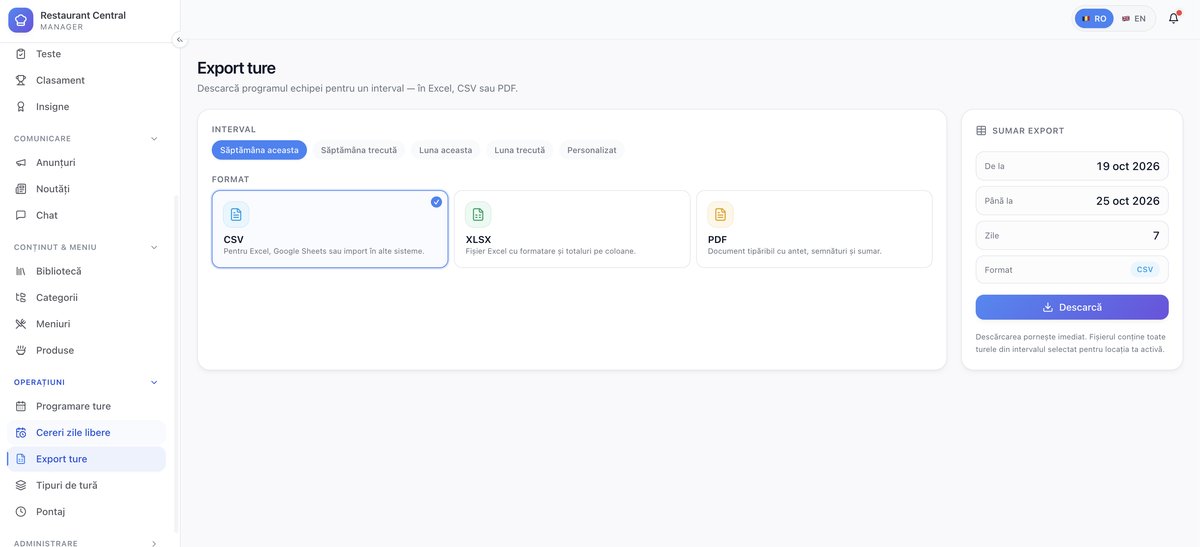The image size is (1200, 547).
Task: Open Meniuri from the sidebar
Action: (x=86, y=324)
